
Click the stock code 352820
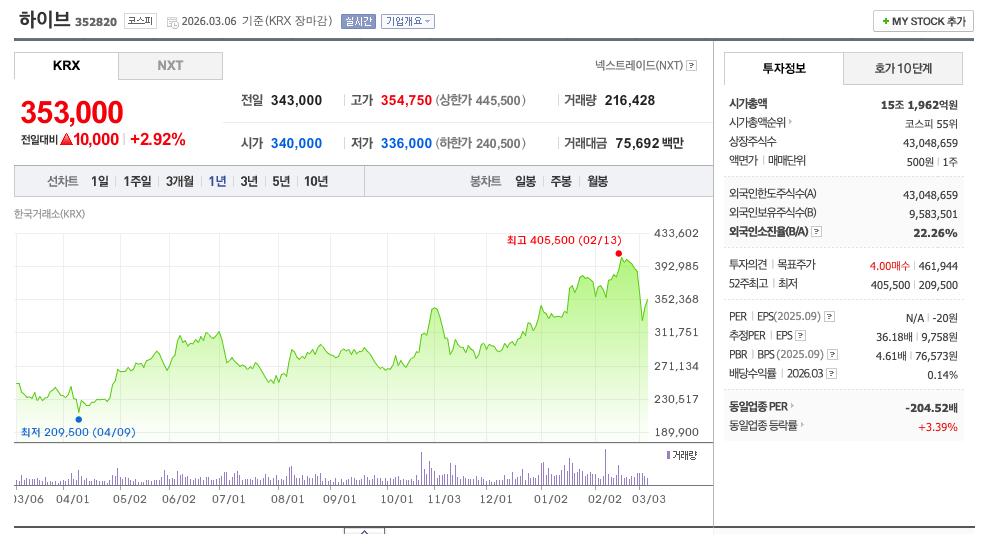tap(96, 22)
